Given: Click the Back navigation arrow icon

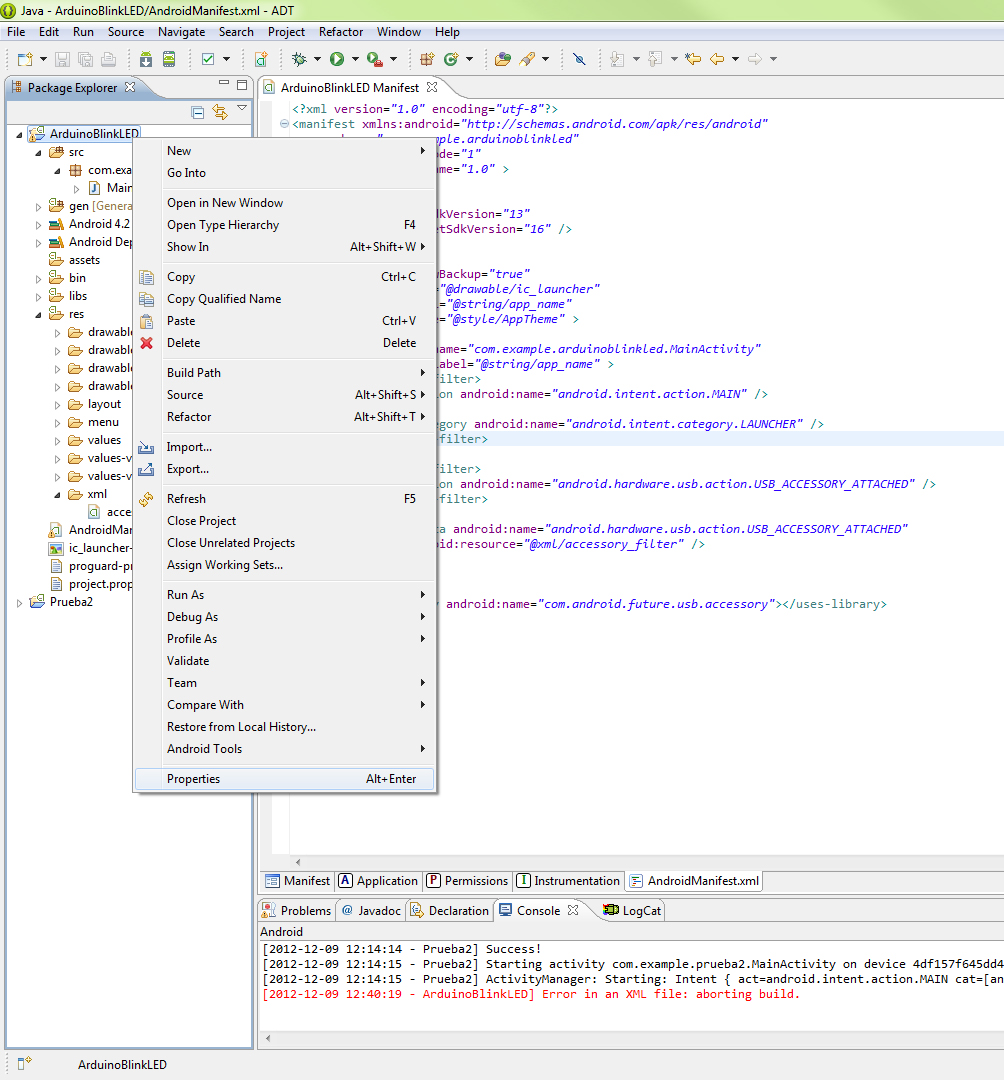Looking at the screenshot, I should point(716,59).
